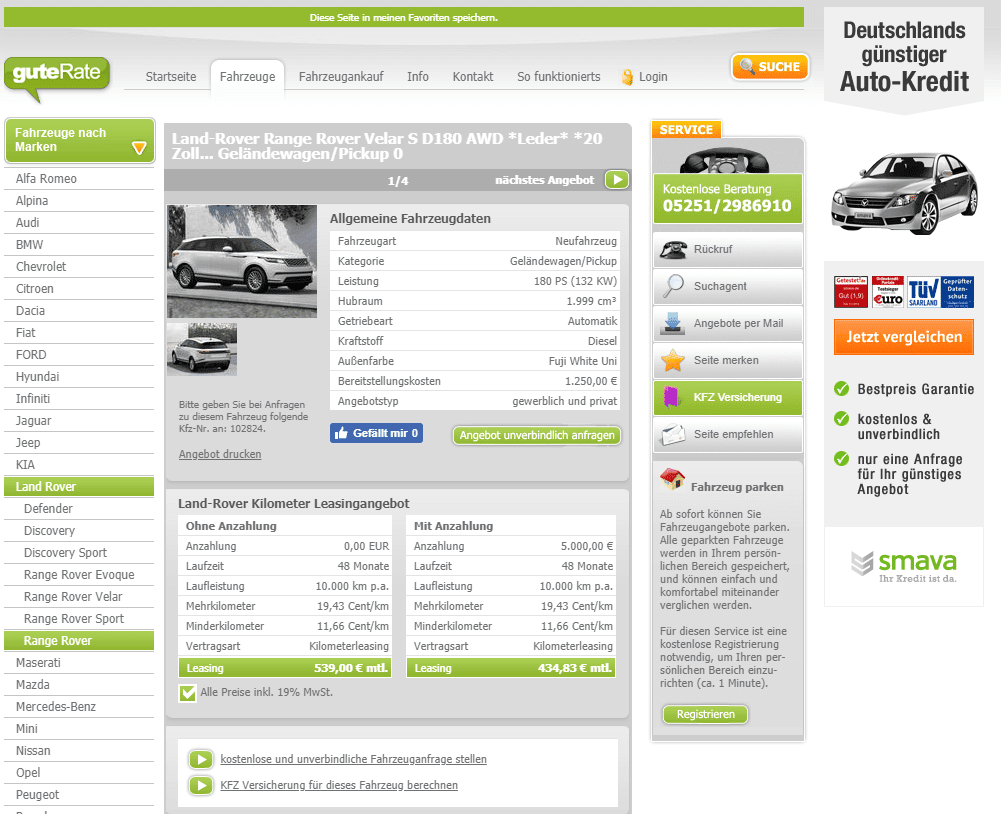Click the TÜV Saarland badge
The image size is (1001, 814).
point(922,292)
